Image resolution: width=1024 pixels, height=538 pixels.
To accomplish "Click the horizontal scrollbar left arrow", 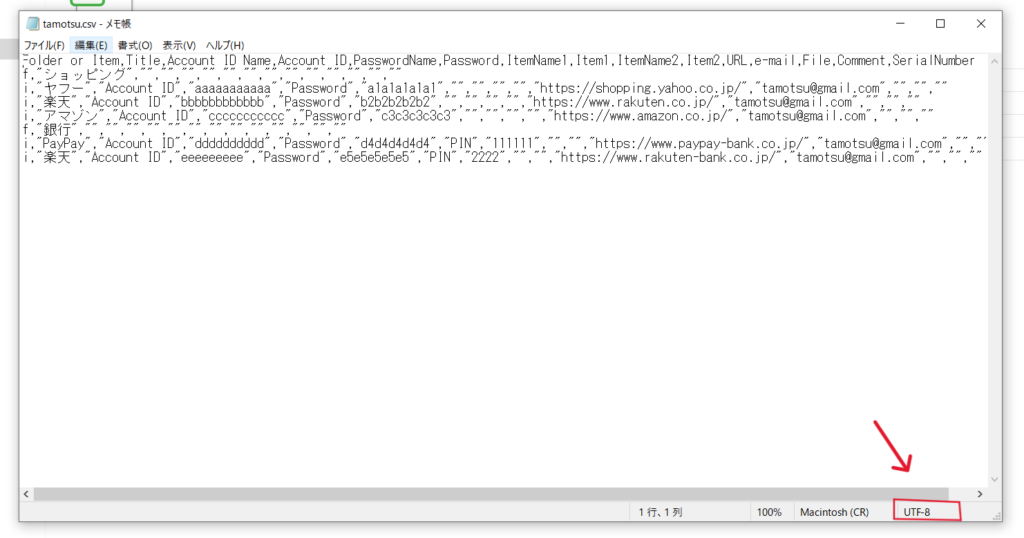I will coord(27,494).
